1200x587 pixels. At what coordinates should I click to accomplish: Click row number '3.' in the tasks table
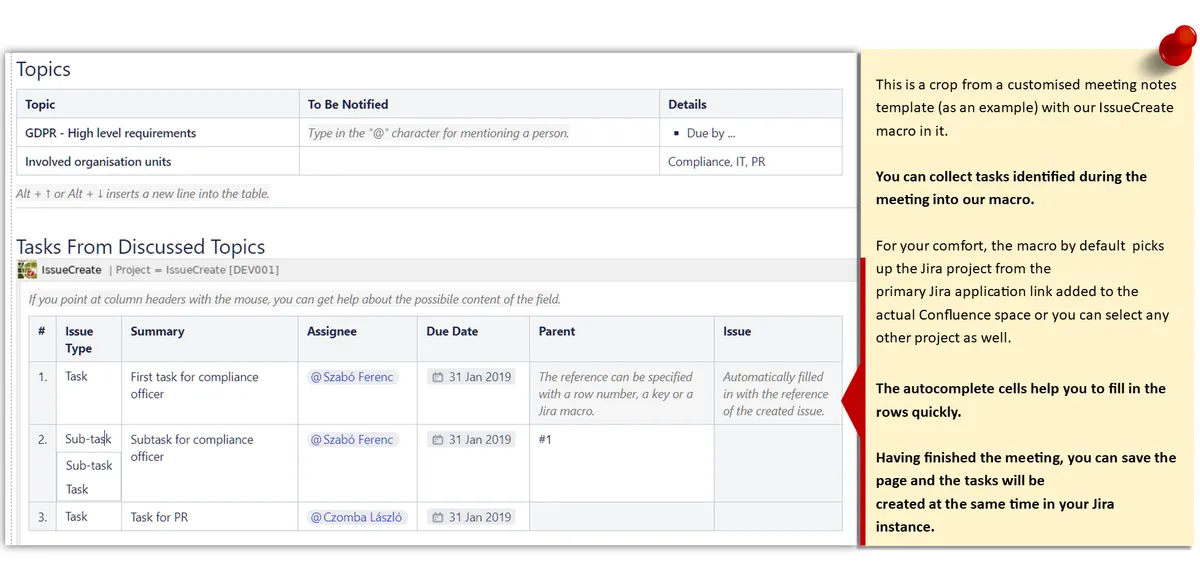point(42,517)
